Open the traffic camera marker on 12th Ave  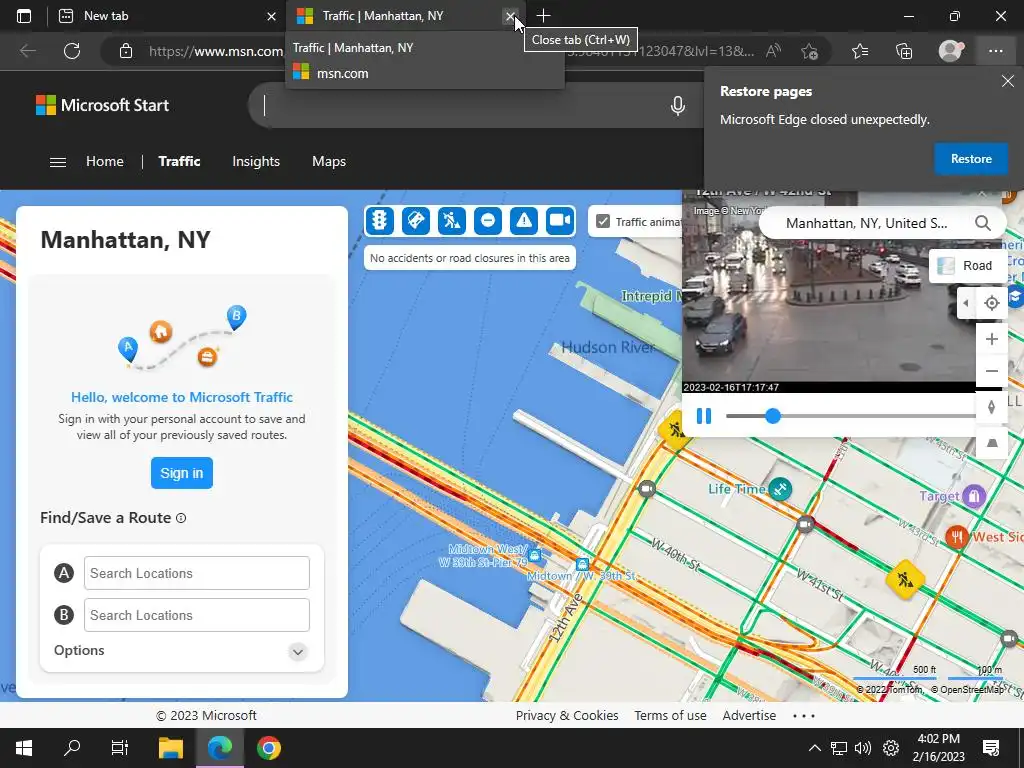click(x=647, y=488)
